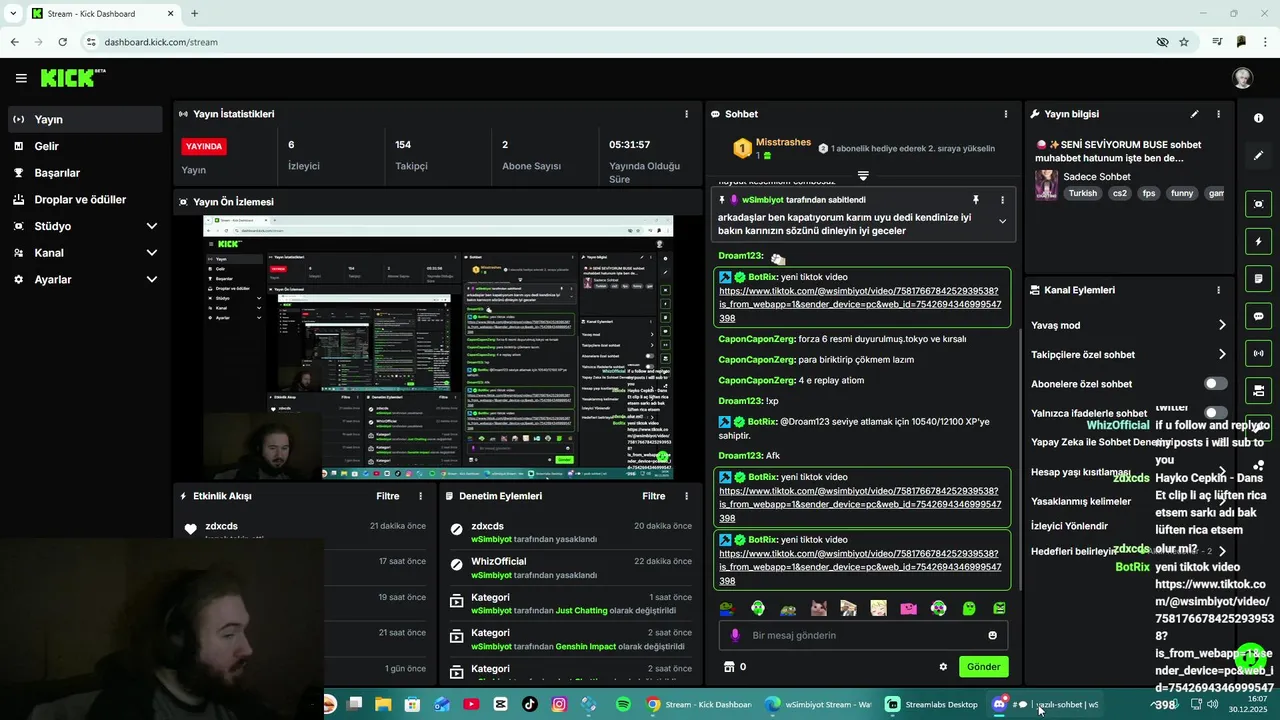Open the hamburger menu beside Kick logo
Viewport: 1280px width, 720px height.
(x=21, y=78)
